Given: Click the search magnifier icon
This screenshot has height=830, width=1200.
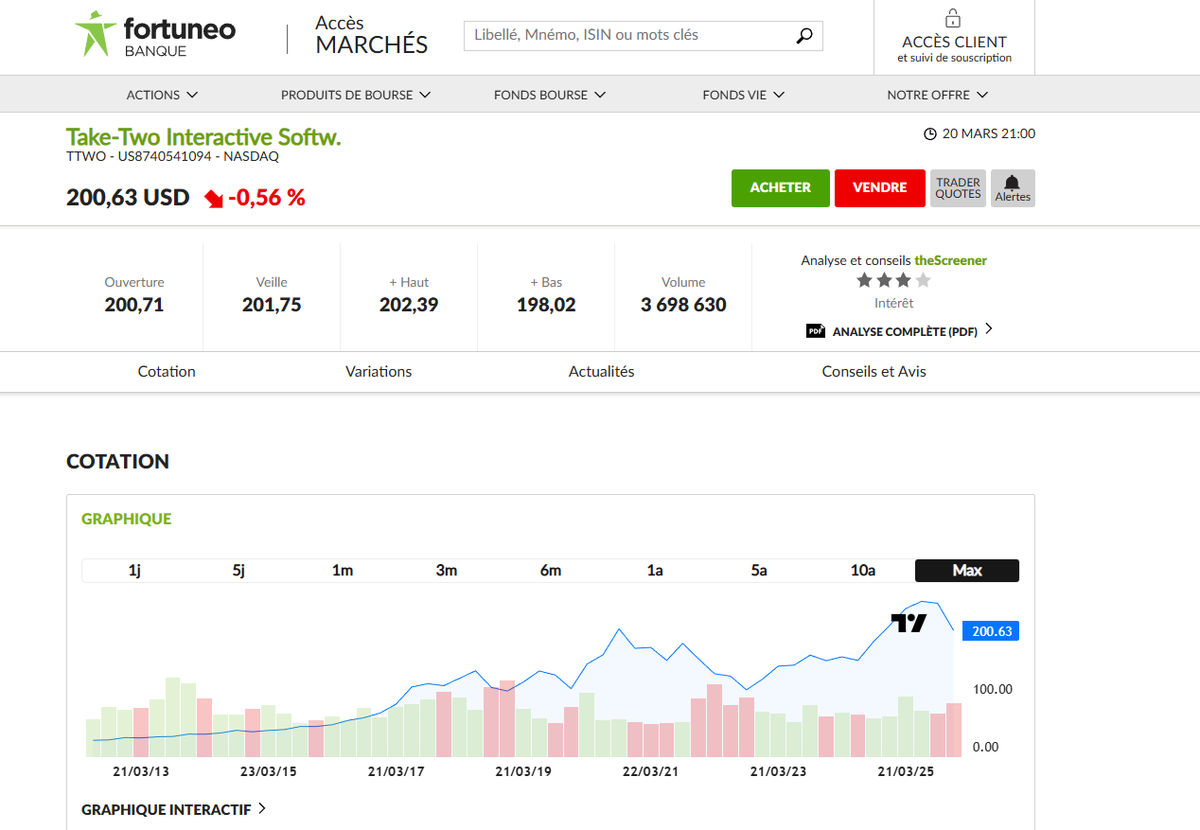Looking at the screenshot, I should (804, 36).
